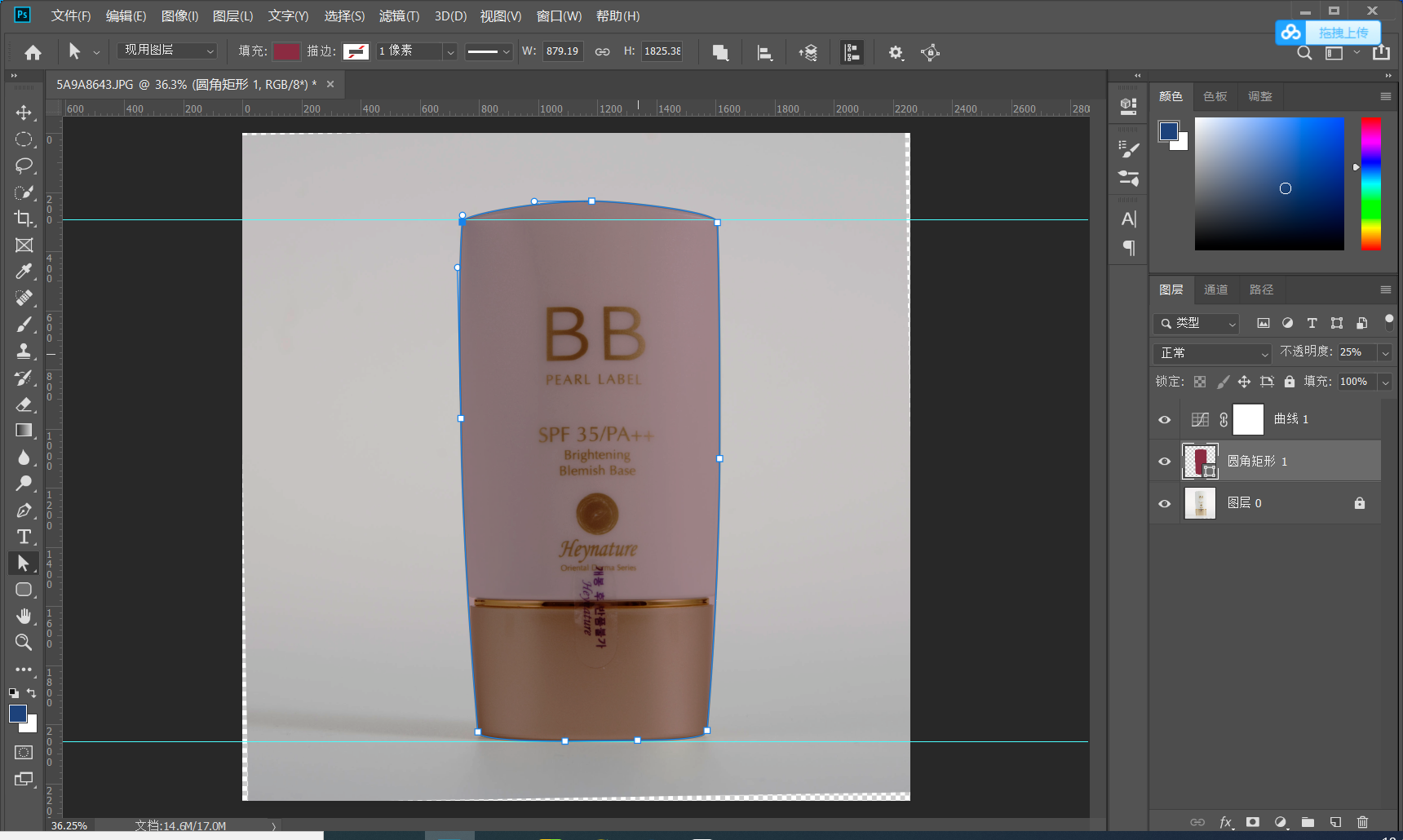Select the Blur tool
The width and height of the screenshot is (1403, 840).
pyautogui.click(x=24, y=458)
